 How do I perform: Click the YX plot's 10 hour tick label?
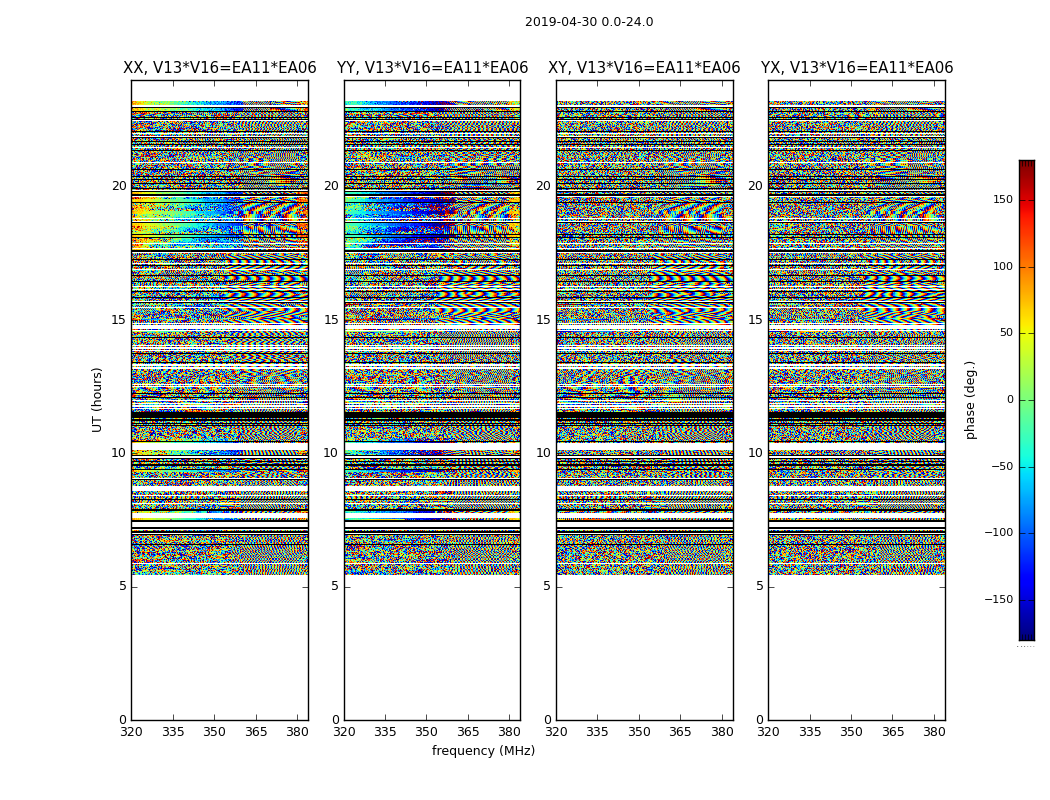[x=756, y=453]
